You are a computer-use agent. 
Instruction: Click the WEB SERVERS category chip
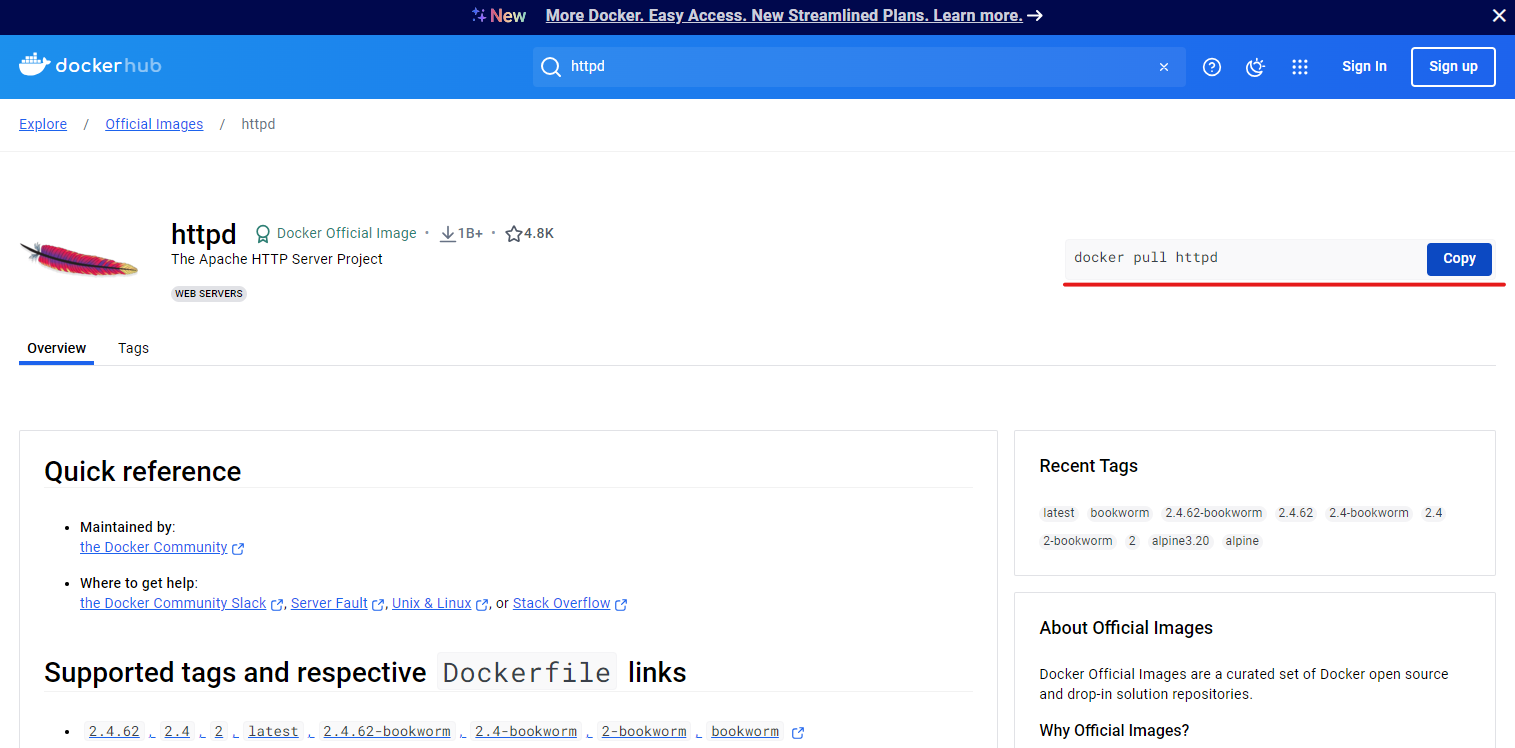(209, 294)
